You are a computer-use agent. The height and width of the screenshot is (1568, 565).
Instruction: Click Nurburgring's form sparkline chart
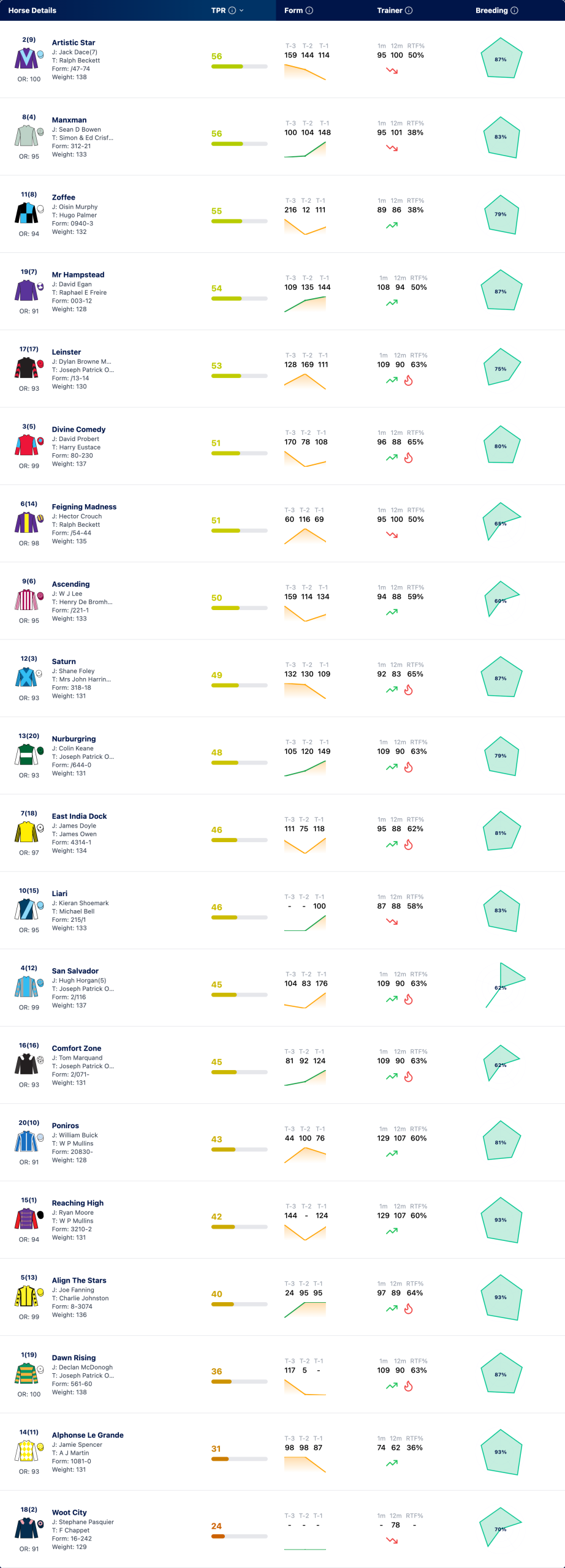click(x=305, y=768)
